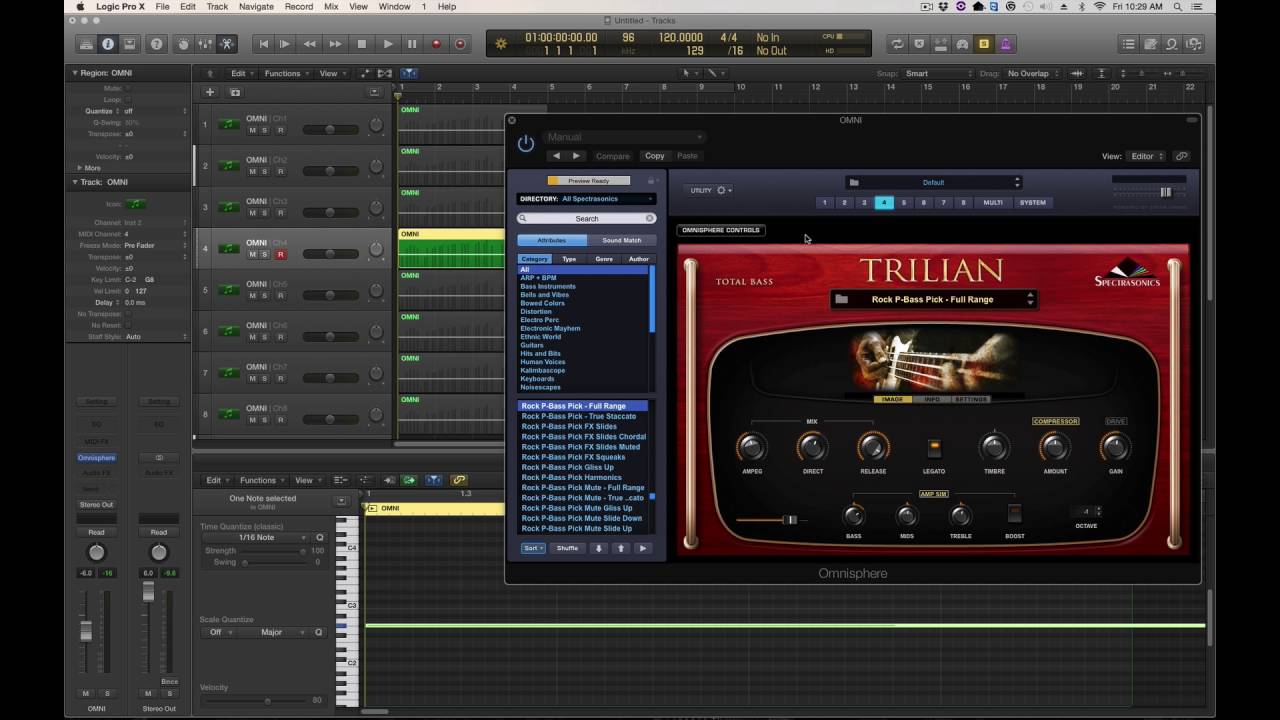
Task: Open the Loop Browser icon
Action: point(1172,44)
